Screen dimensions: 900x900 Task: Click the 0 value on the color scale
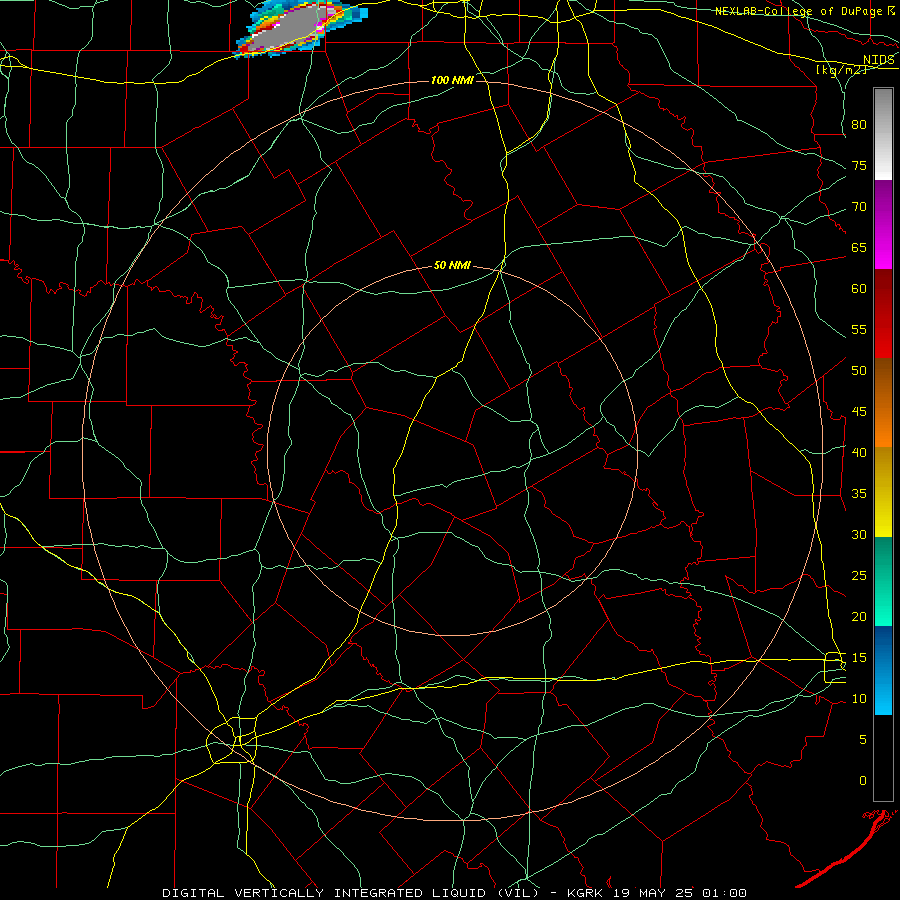(863, 781)
